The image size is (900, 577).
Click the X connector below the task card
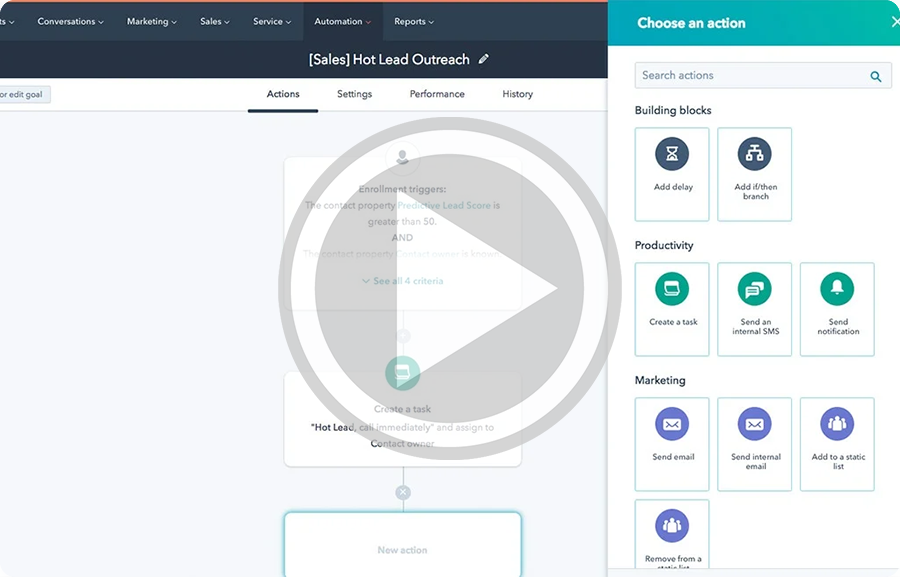[403, 492]
